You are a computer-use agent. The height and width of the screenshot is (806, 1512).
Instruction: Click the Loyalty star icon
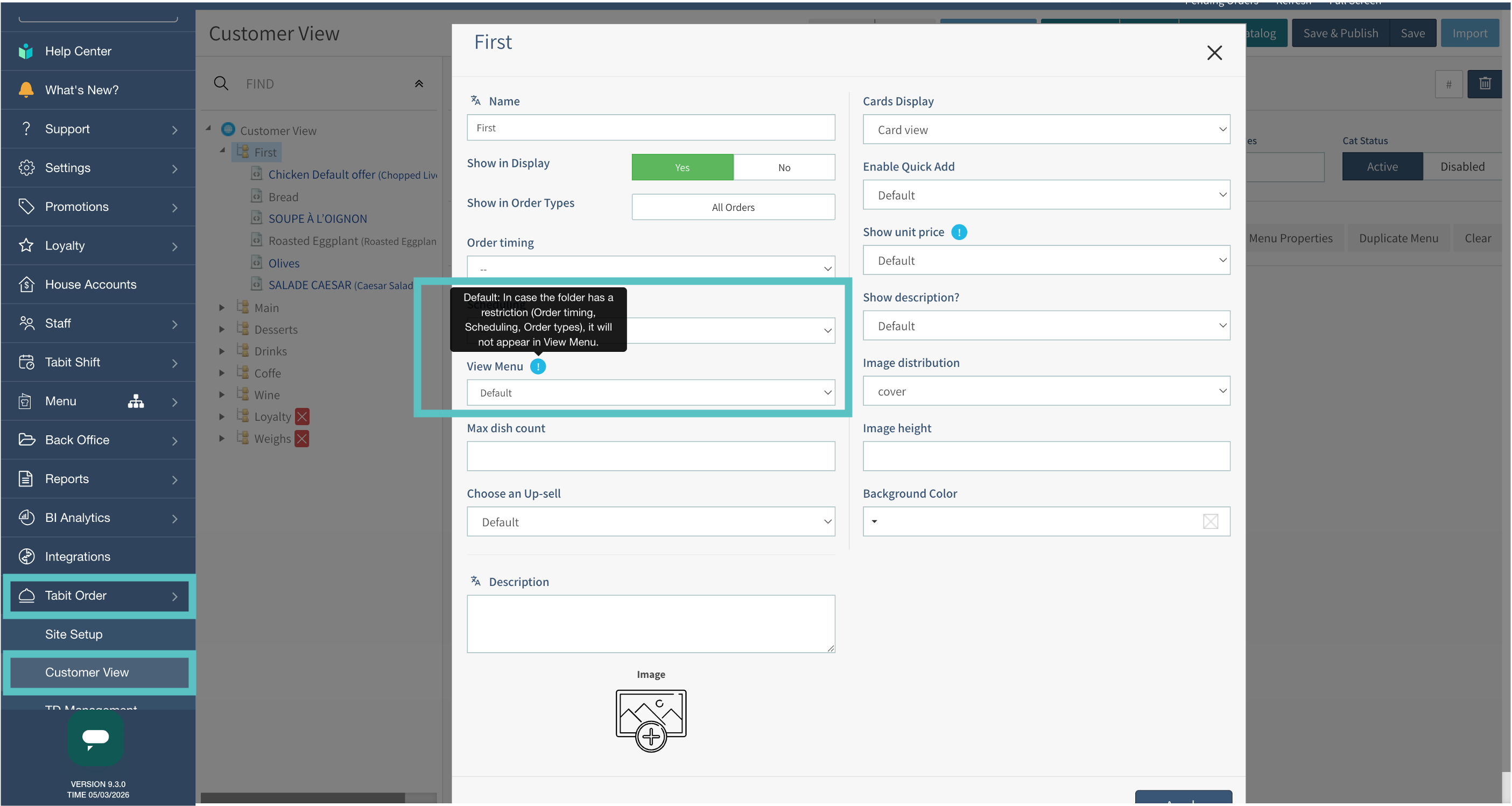pyautogui.click(x=26, y=245)
